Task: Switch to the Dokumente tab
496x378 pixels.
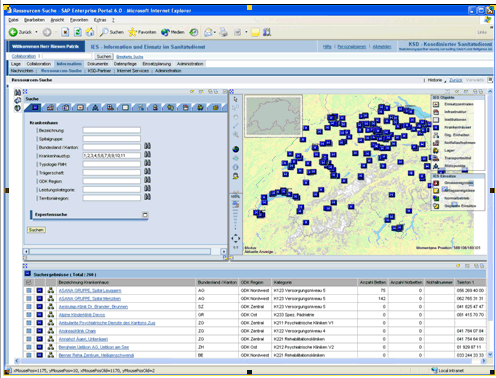Action: pos(98,64)
